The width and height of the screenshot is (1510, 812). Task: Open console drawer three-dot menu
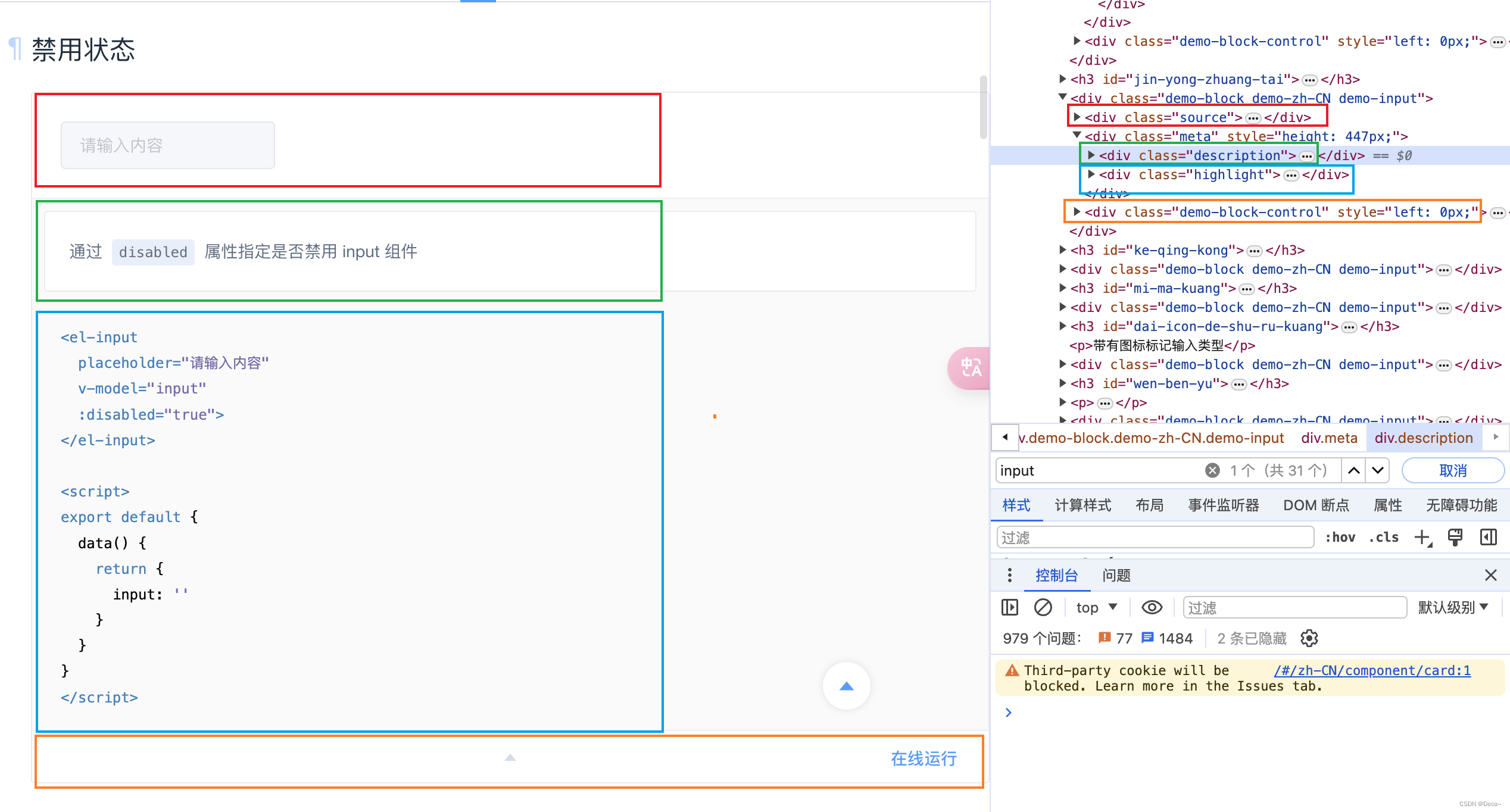click(x=1009, y=575)
